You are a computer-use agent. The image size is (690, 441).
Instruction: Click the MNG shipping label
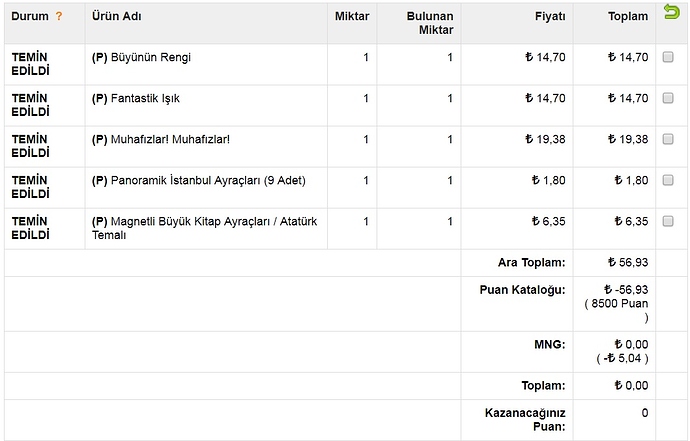(x=552, y=344)
